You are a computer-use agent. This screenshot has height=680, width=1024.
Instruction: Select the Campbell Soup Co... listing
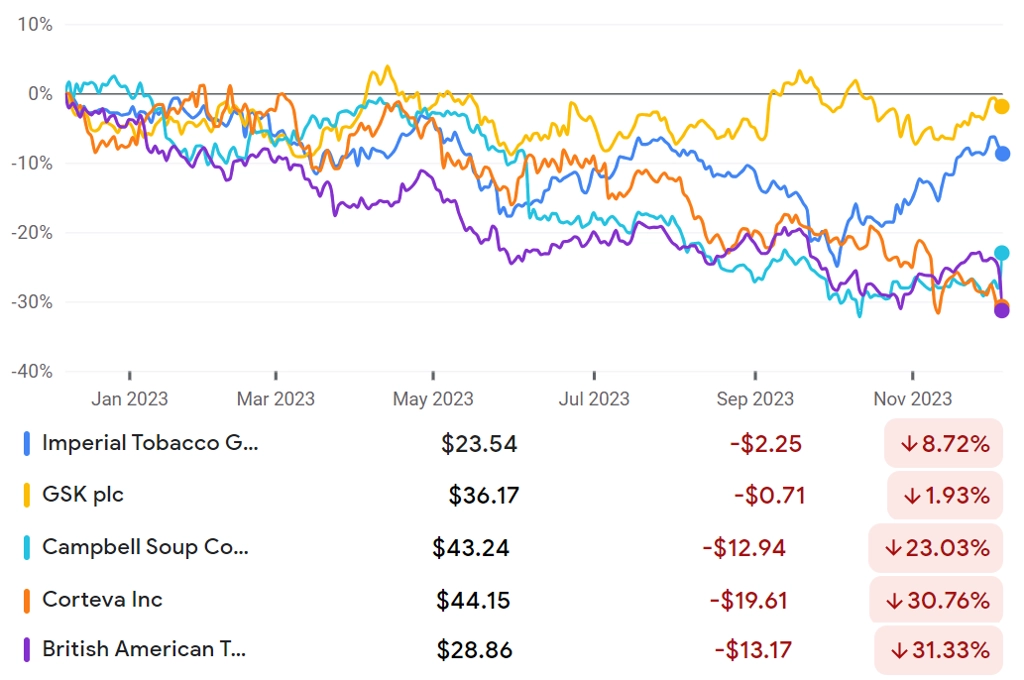[513, 547]
